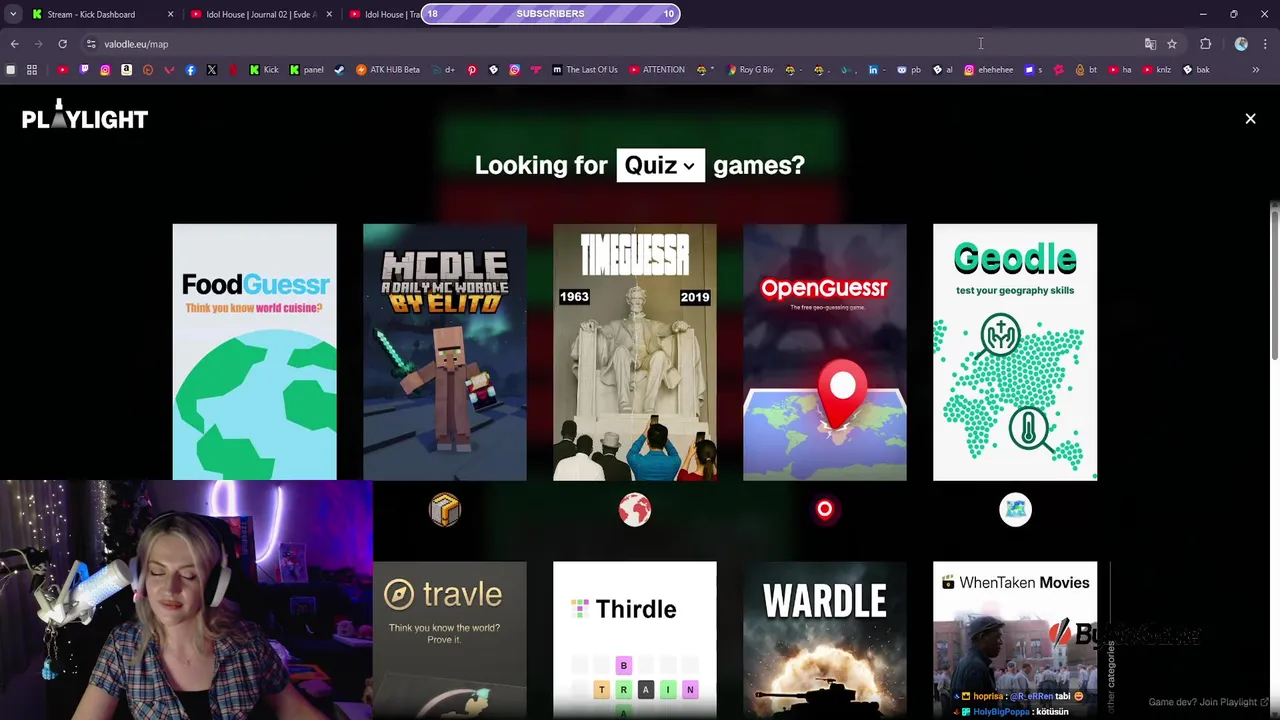Open the X (Twitter) bookmark icon
The image size is (1280, 720).
point(212,70)
